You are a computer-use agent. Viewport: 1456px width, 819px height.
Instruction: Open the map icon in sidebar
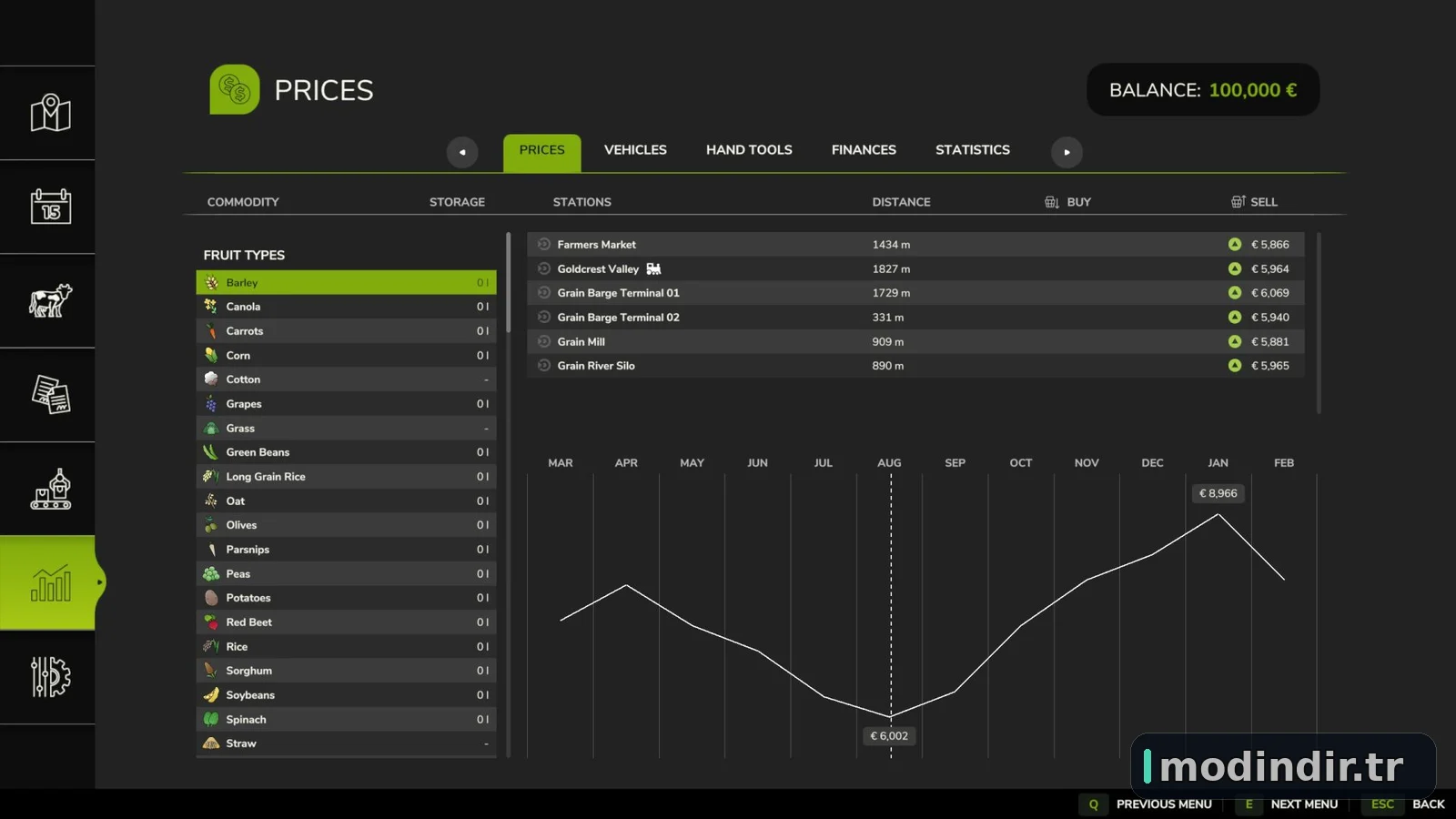point(50,113)
